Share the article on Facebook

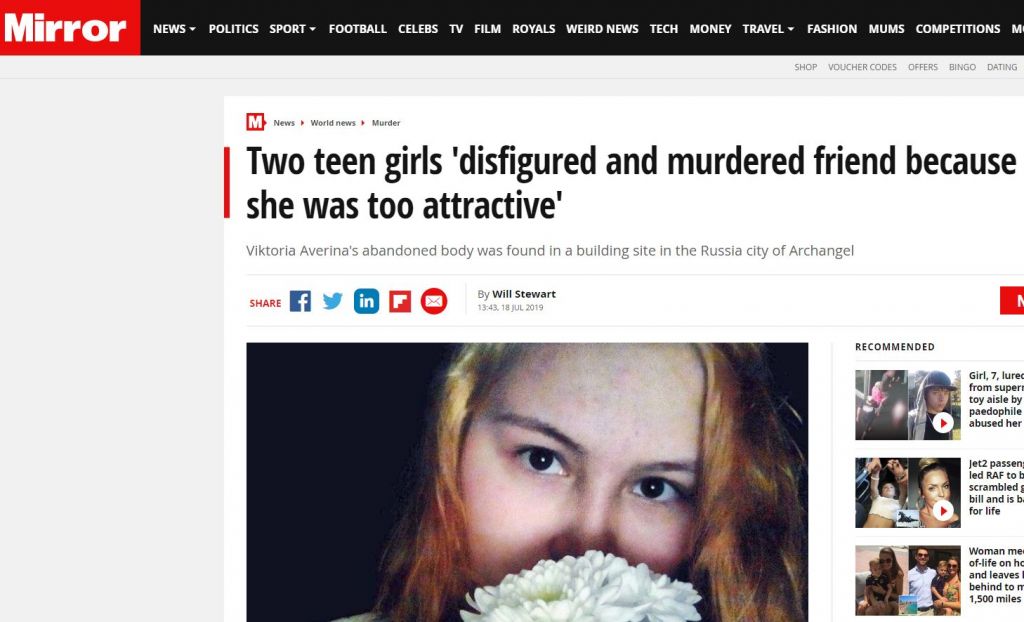pos(300,301)
